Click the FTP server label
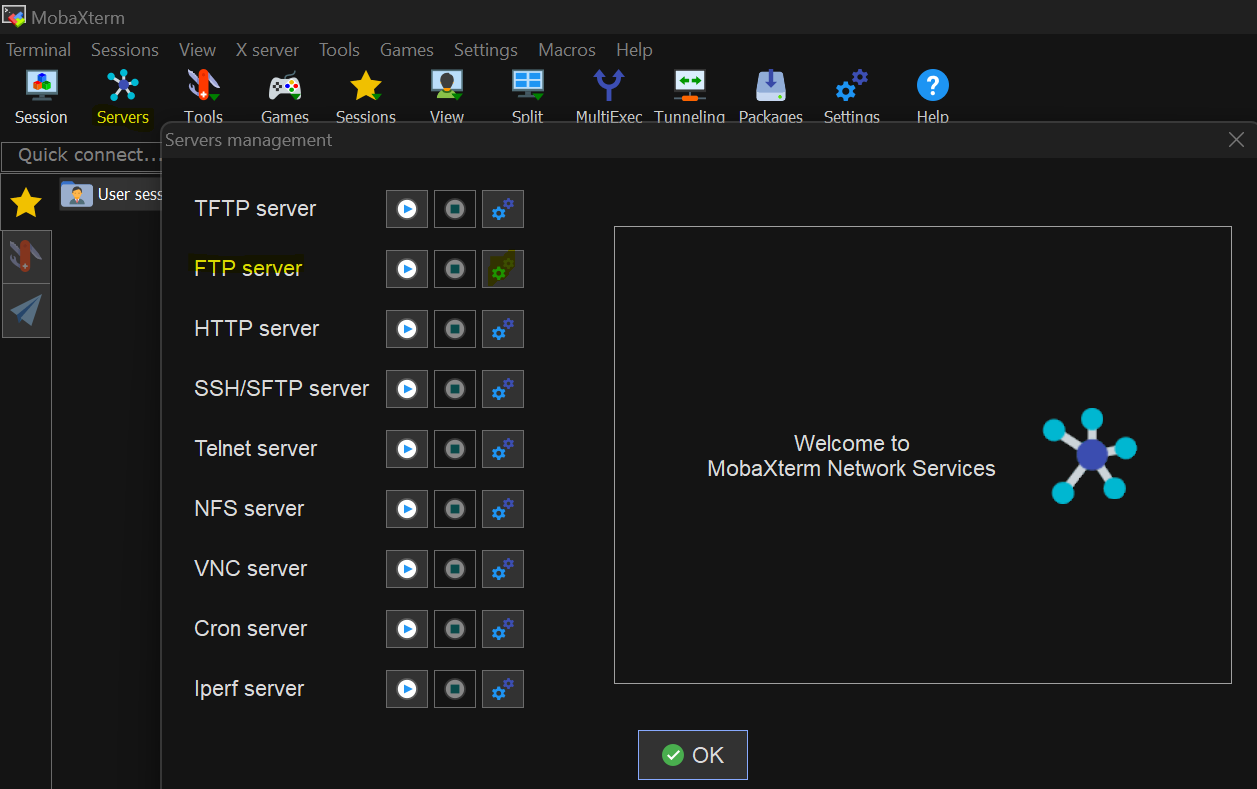 [x=248, y=269]
